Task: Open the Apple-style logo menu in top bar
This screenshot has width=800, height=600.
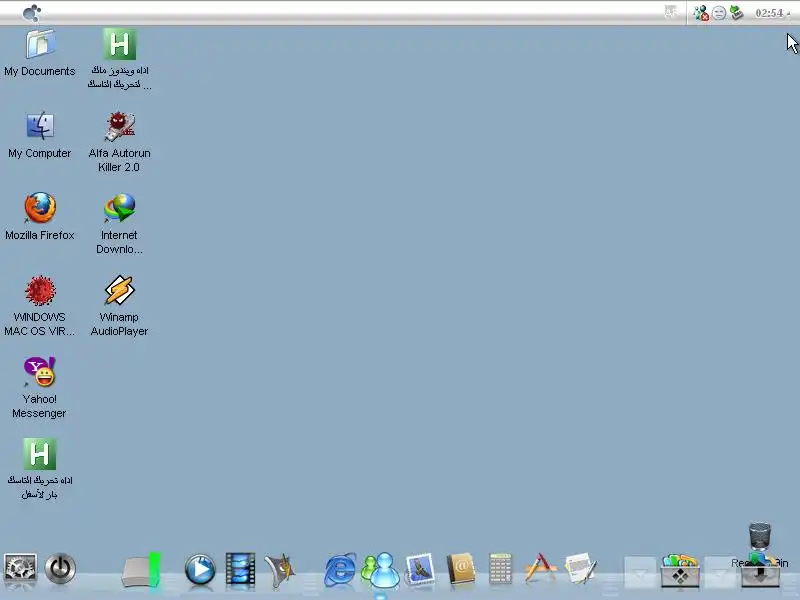Action: [x=32, y=12]
